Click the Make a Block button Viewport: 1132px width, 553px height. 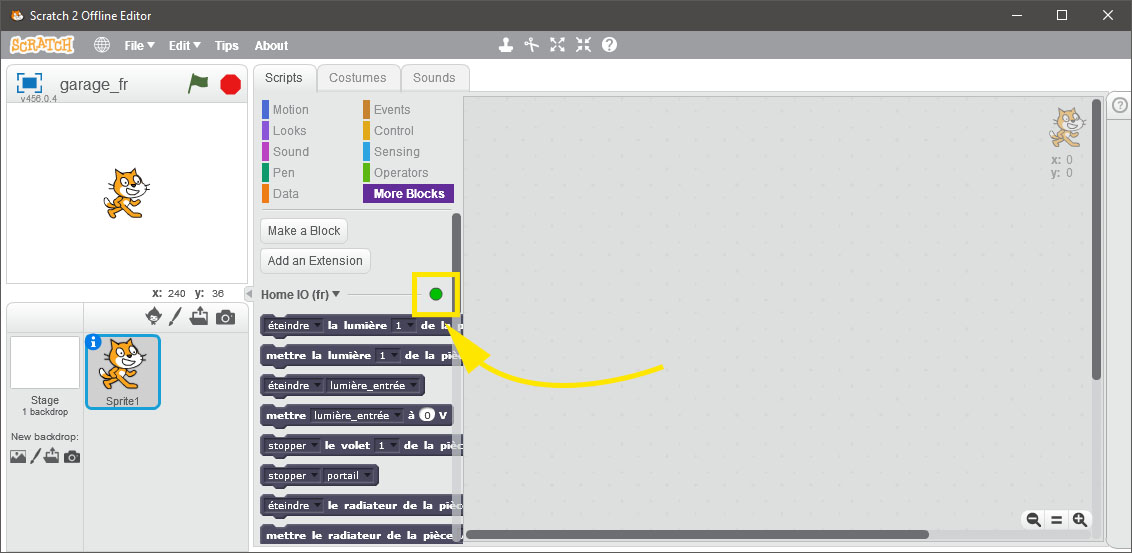pos(304,231)
